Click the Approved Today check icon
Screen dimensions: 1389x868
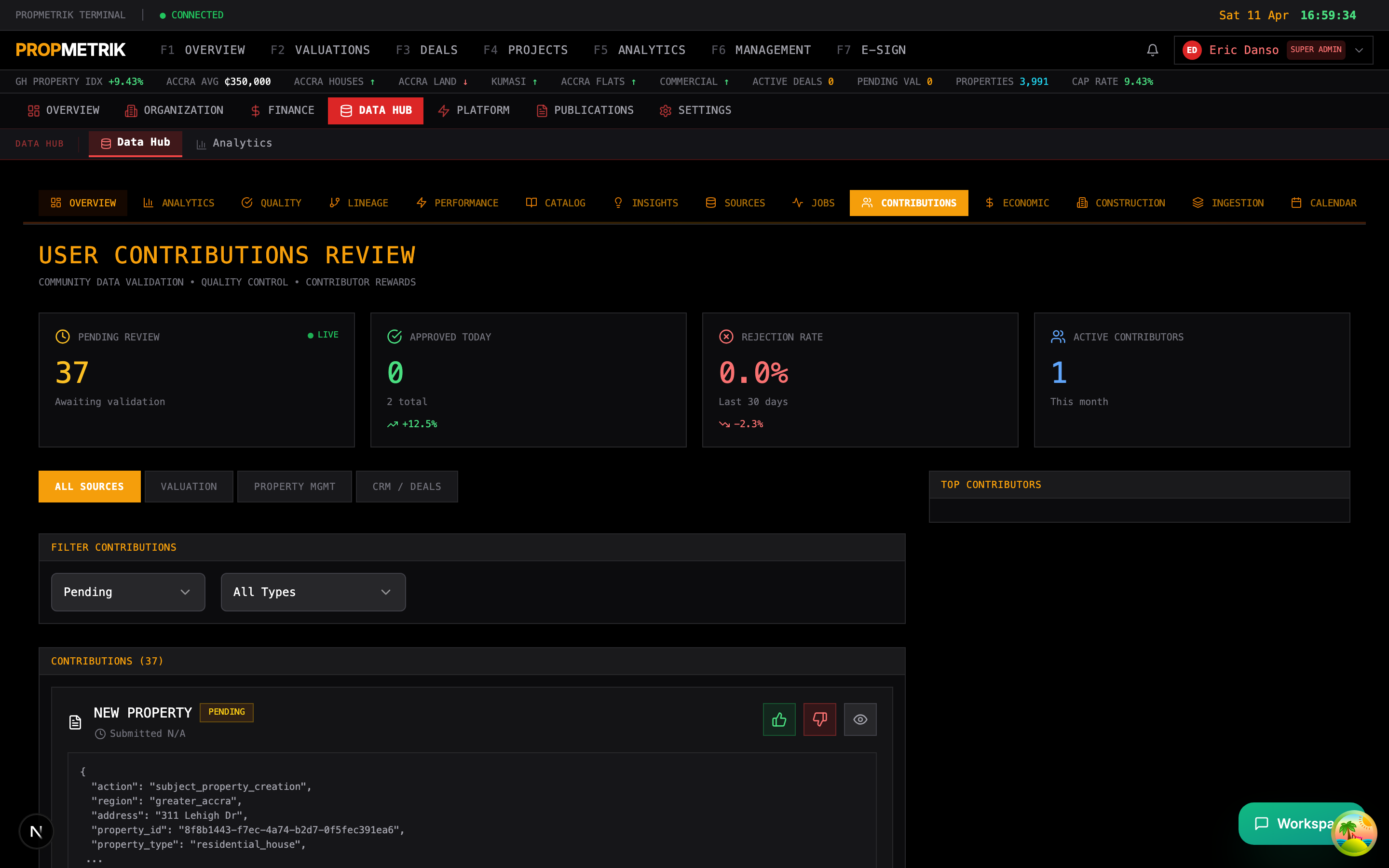[x=395, y=337]
